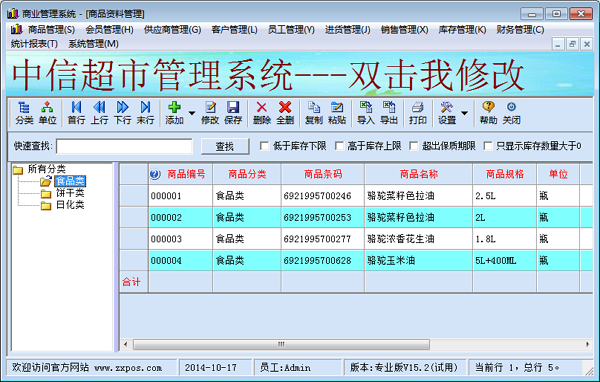This screenshot has height=382, width=600.
Task: Export data with 导出 icon
Action: (x=389, y=113)
